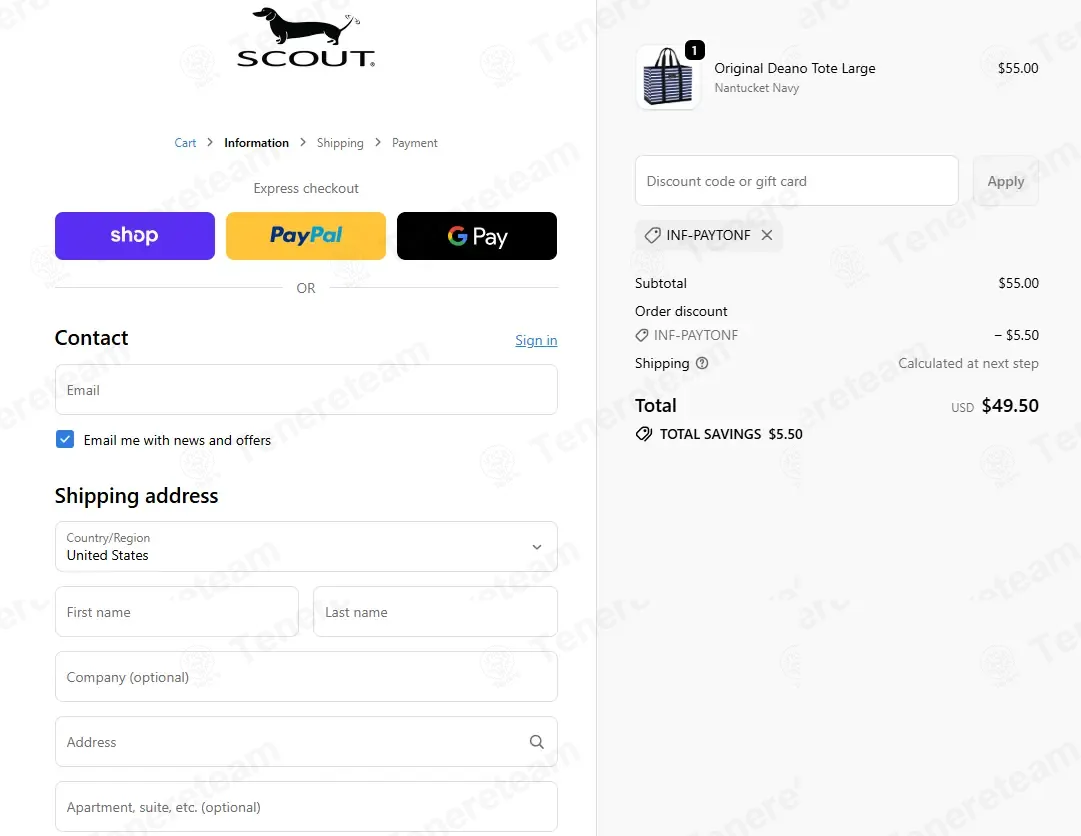Click the shipping help question mark icon
Screen dimensions: 1081x836
tap(702, 363)
